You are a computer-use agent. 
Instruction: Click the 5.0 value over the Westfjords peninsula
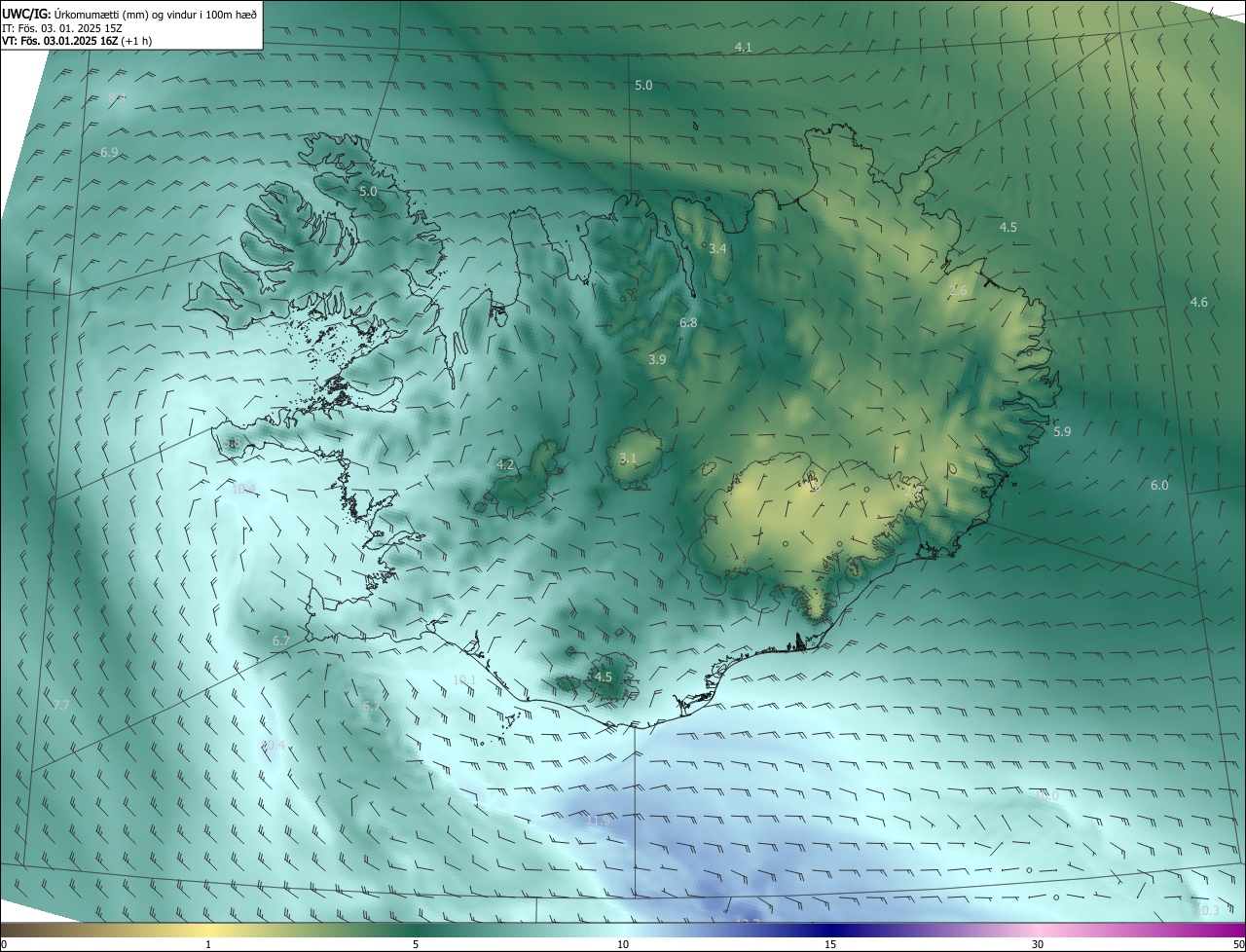tap(368, 192)
